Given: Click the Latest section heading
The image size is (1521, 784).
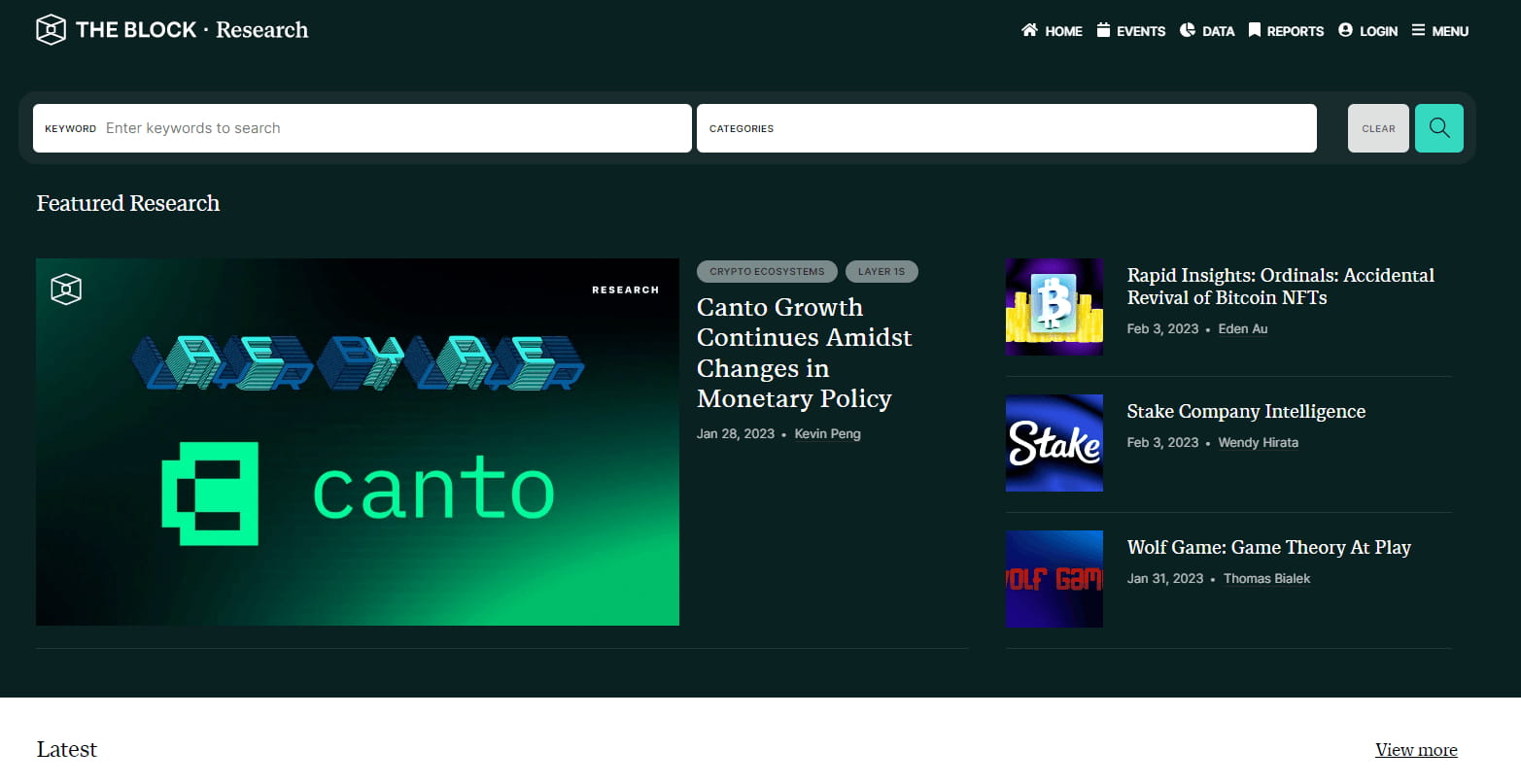Looking at the screenshot, I should tap(67, 749).
